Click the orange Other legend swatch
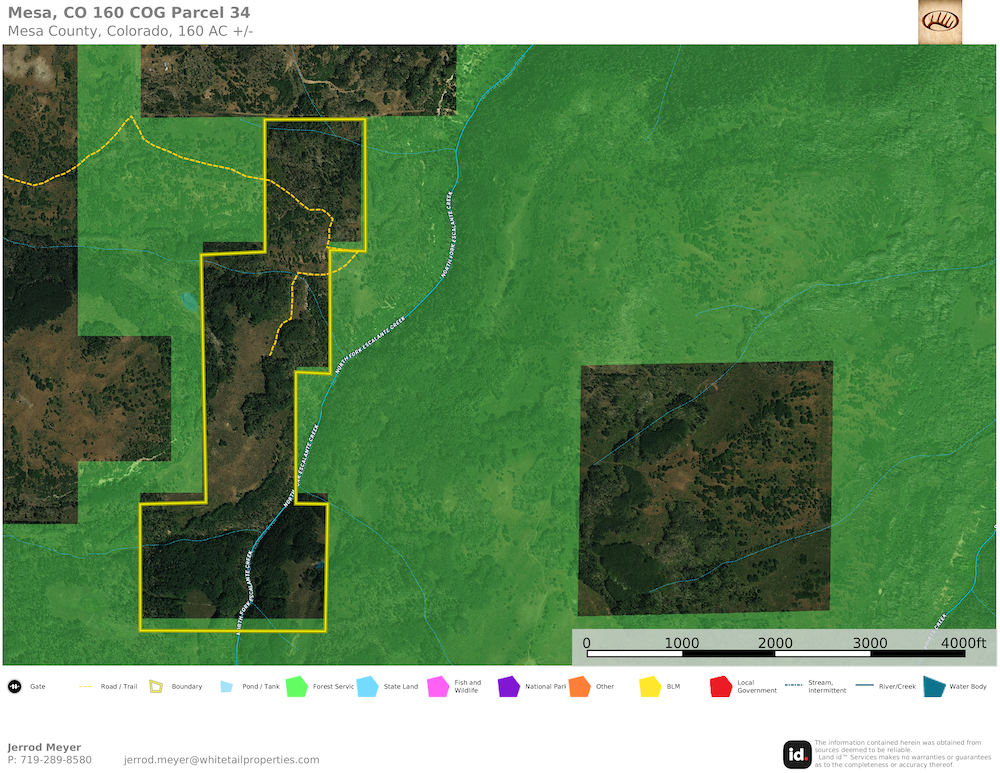The image size is (1000, 773). tap(579, 687)
